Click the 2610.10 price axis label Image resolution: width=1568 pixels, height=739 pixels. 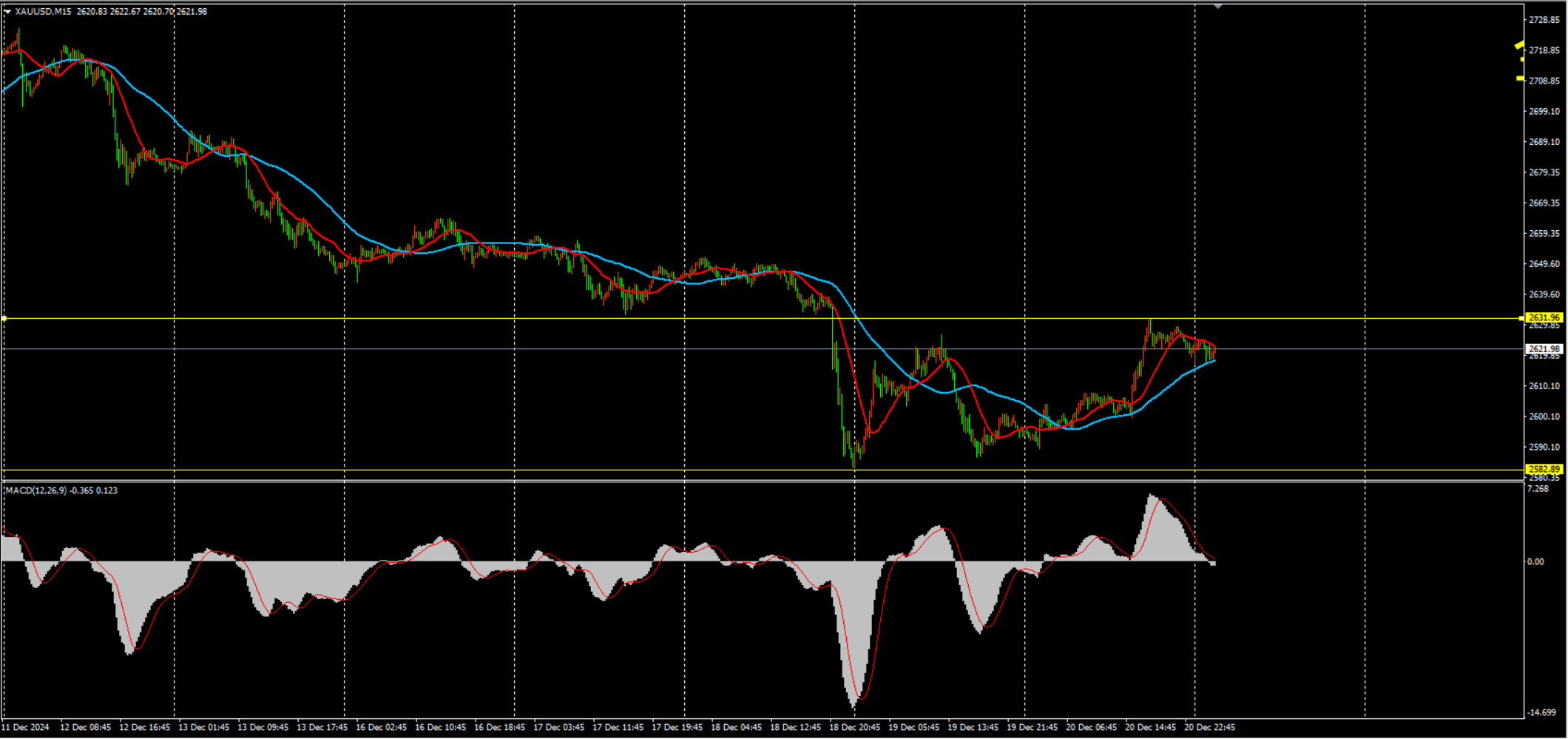(1544, 386)
